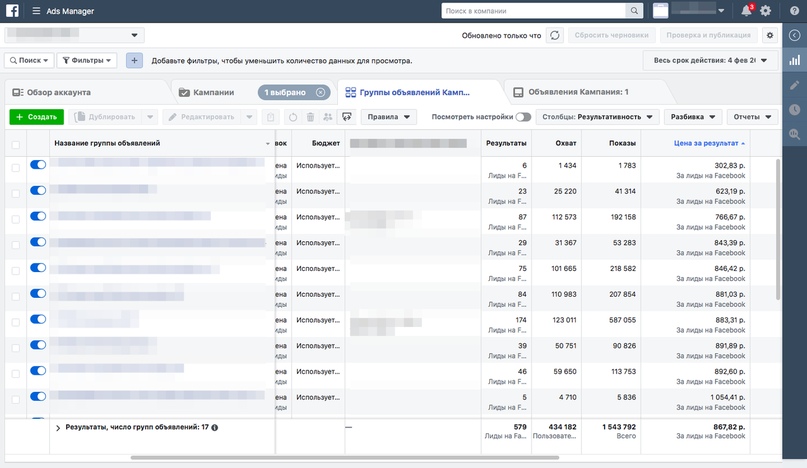Turn off ad set with 1 054,41 р. cost
This screenshot has height=468, width=807.
38,396
